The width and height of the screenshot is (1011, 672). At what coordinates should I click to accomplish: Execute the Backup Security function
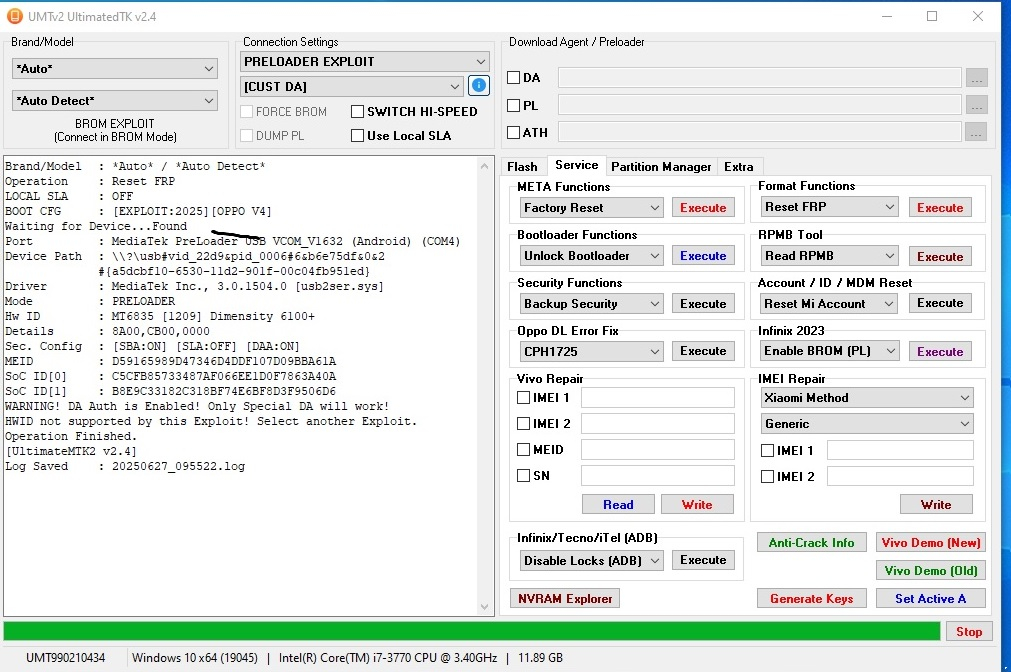[x=703, y=304]
